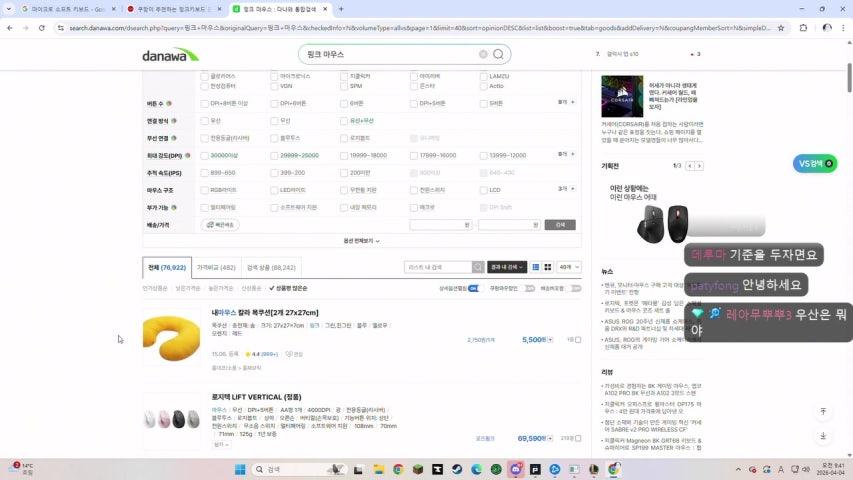Clear the search text with the X icon
This screenshot has height=480, width=853.
(483, 54)
